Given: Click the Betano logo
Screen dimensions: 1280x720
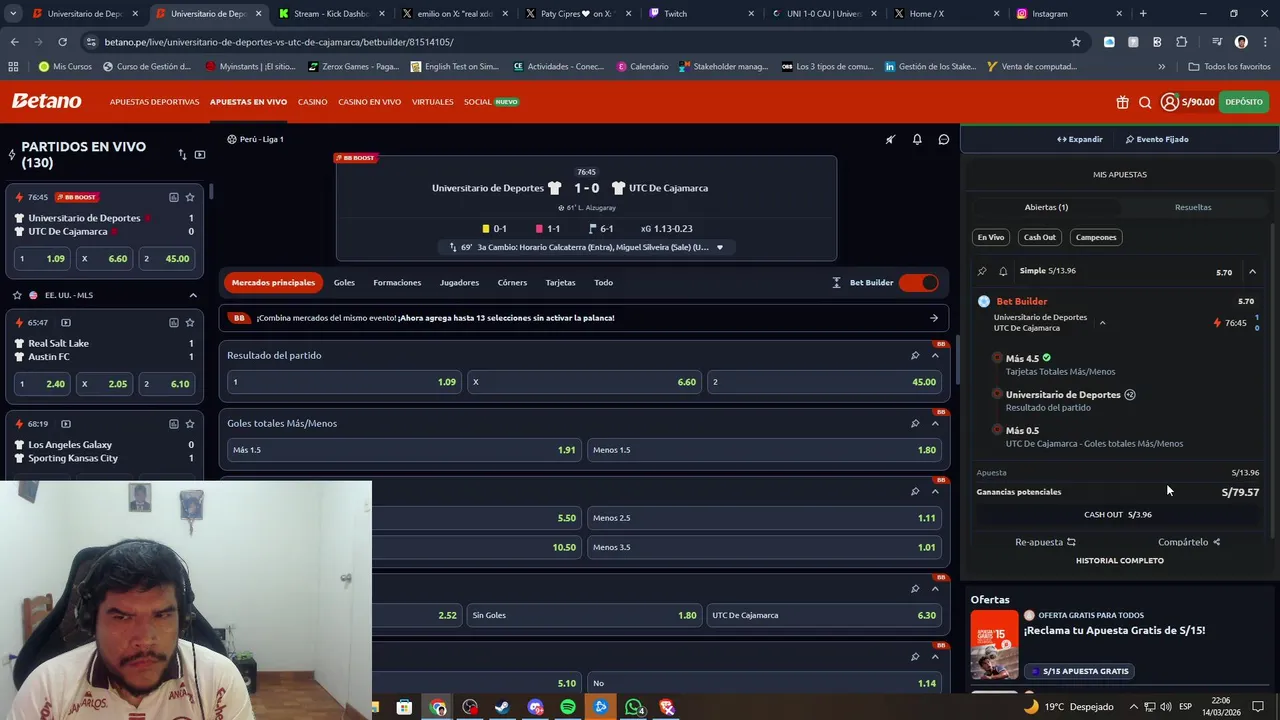Looking at the screenshot, I should [46, 101].
